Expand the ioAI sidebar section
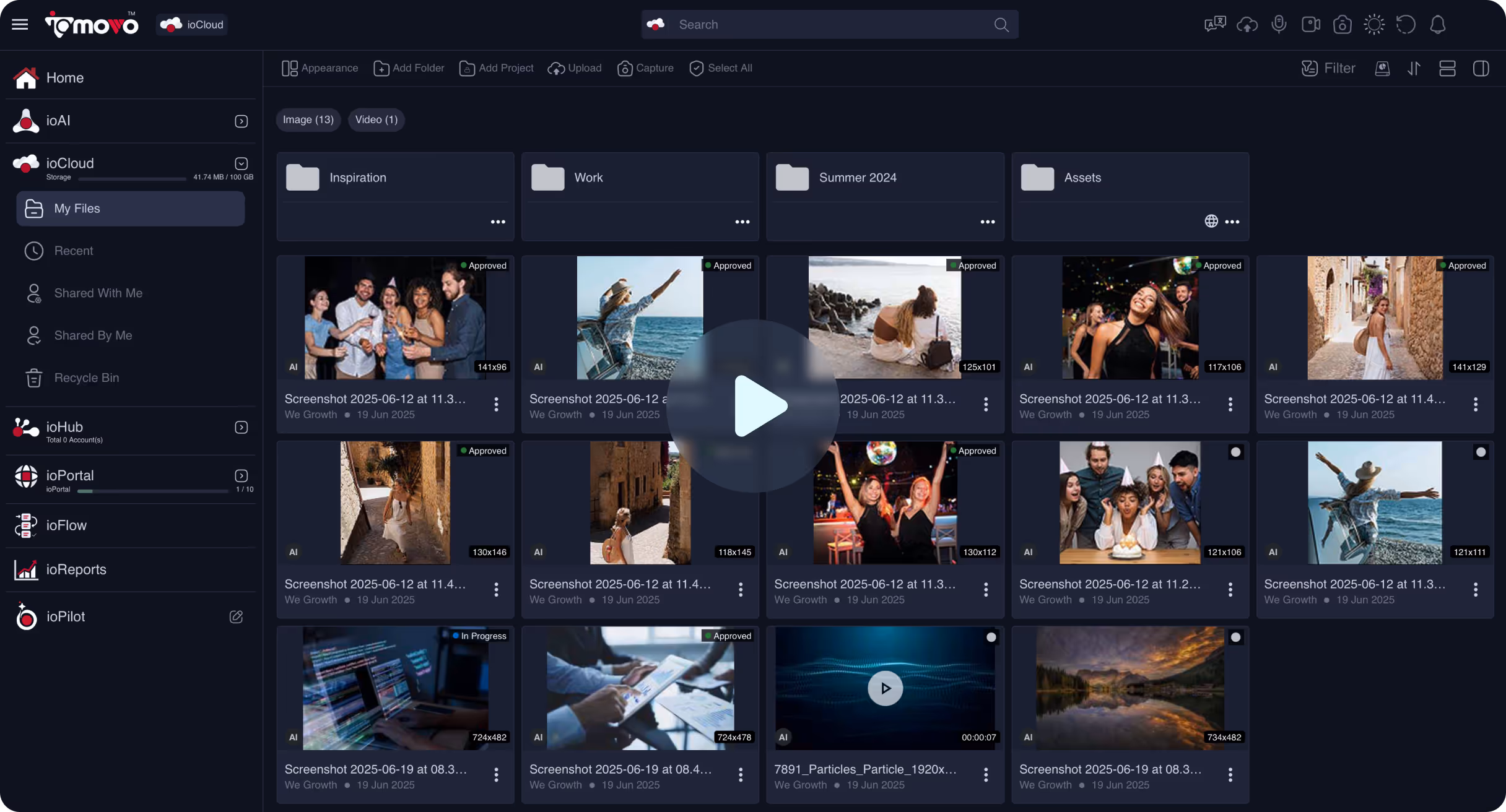 click(x=242, y=121)
